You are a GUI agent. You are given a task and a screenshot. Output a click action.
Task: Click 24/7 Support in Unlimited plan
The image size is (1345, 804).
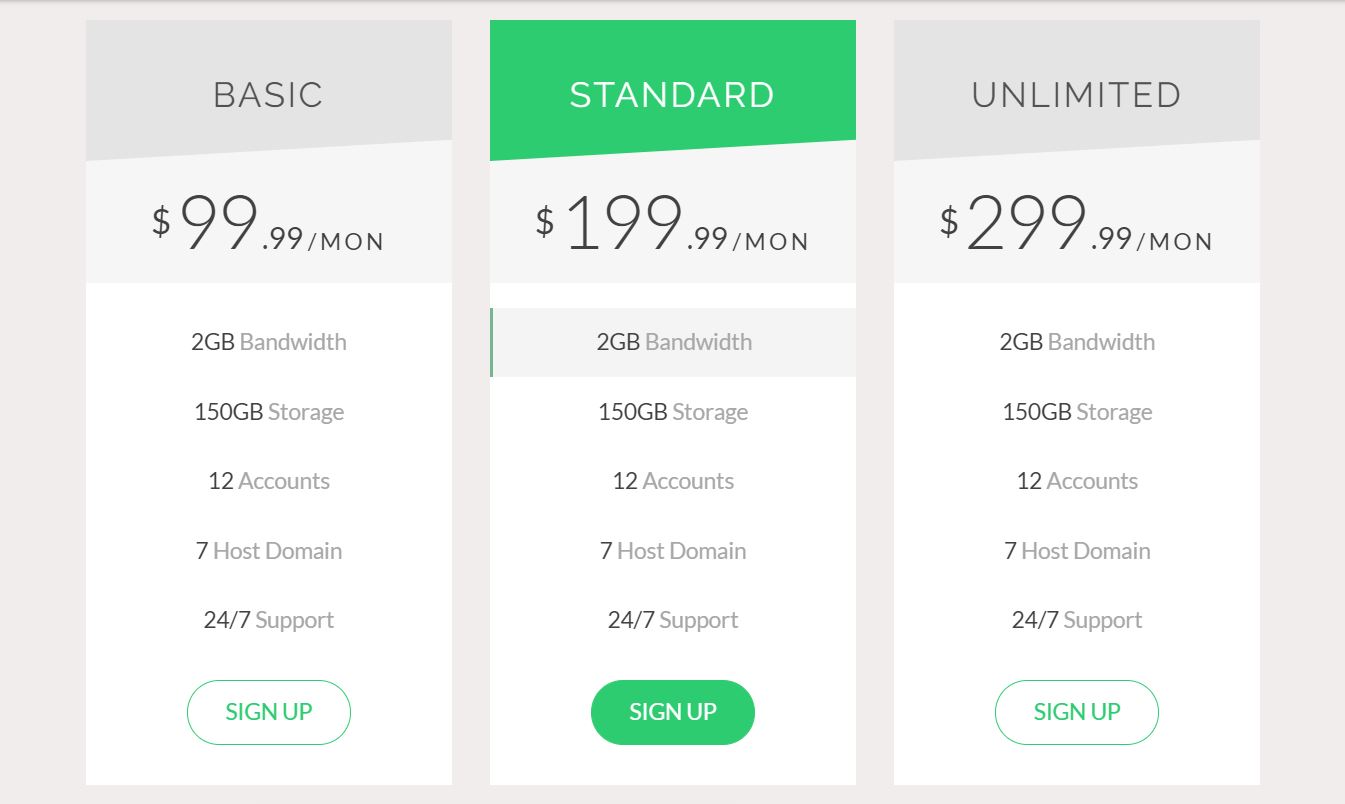[x=1077, y=620]
